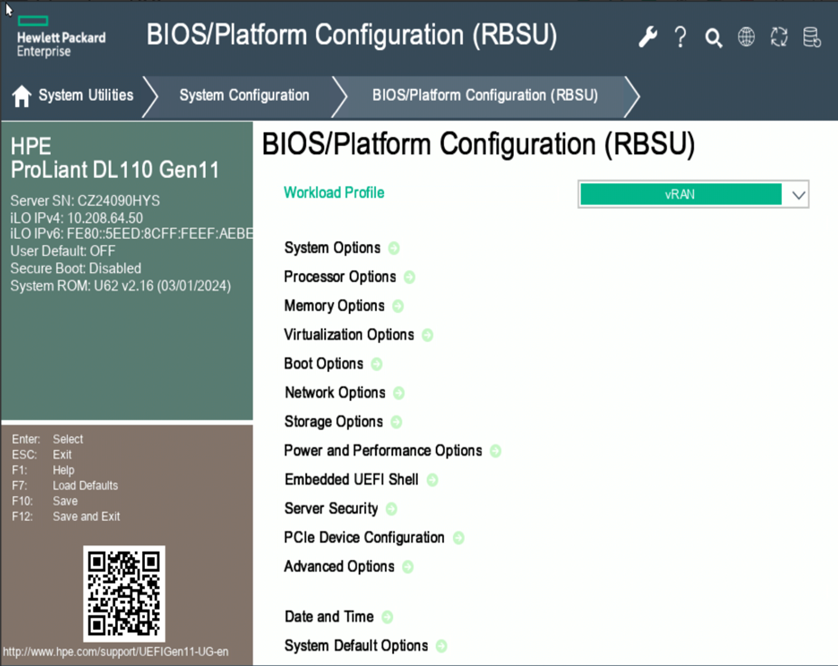Click the arrow icon beside Server Security
Screen dimensions: 838x666
click(392, 509)
